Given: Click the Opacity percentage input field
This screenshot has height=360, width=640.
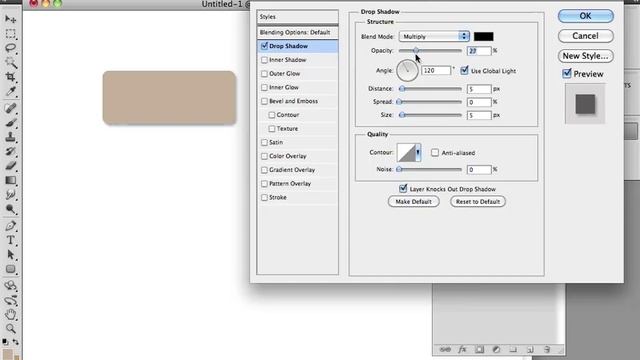Looking at the screenshot, I should [x=479, y=51].
